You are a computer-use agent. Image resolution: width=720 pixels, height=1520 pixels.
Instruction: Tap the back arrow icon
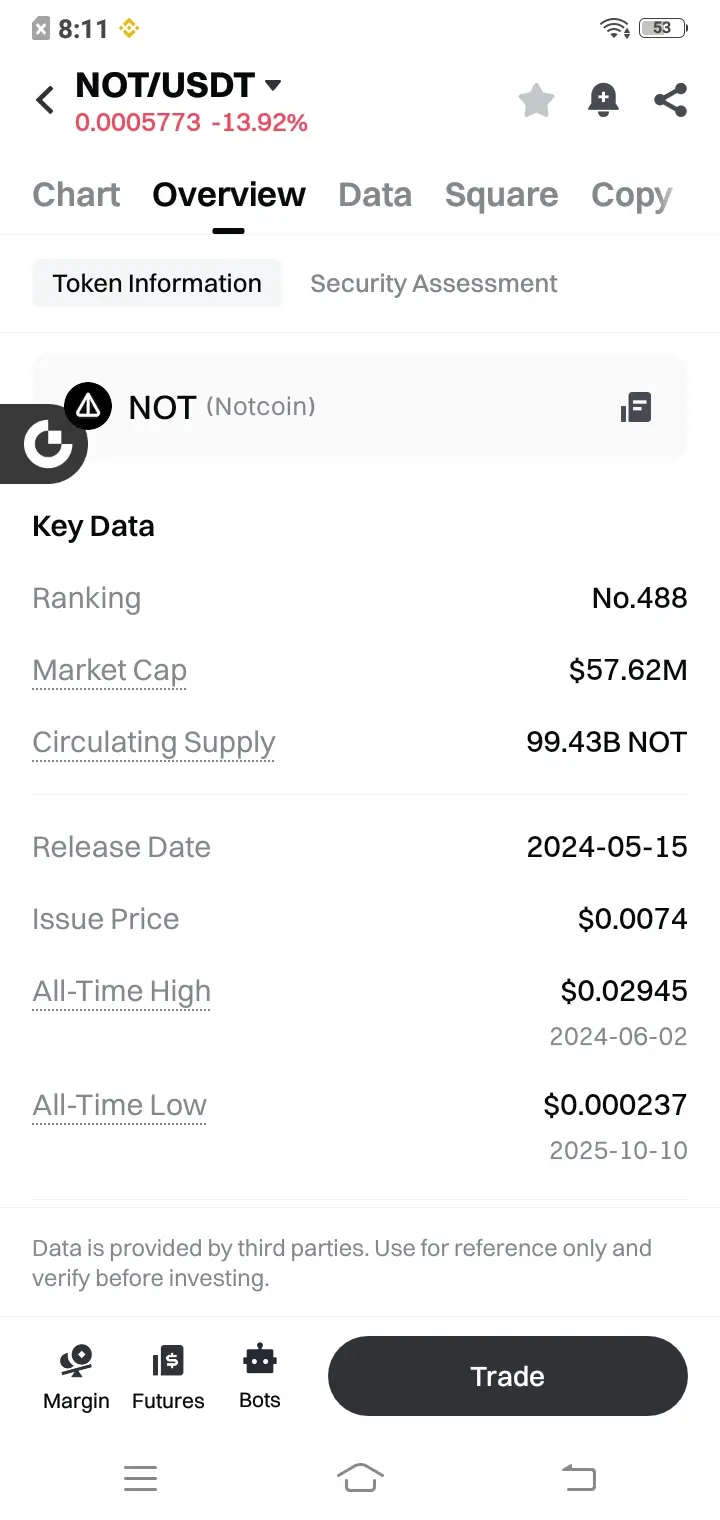pos(45,100)
